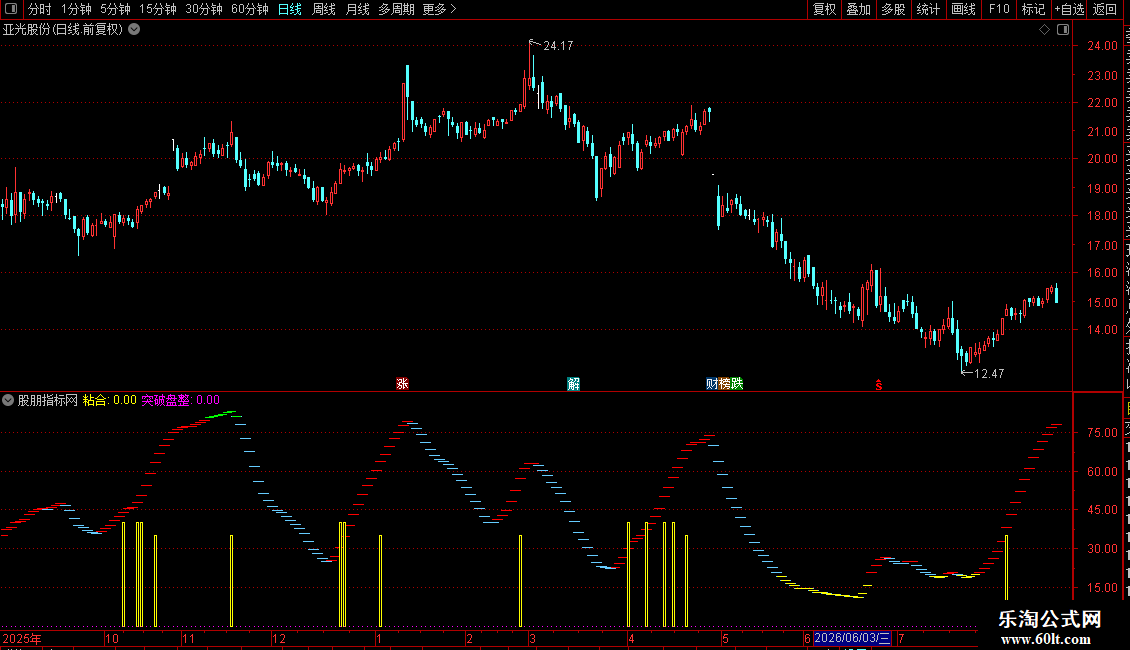Click the 叠加 overlay button
1130x650 pixels.
tap(858, 9)
